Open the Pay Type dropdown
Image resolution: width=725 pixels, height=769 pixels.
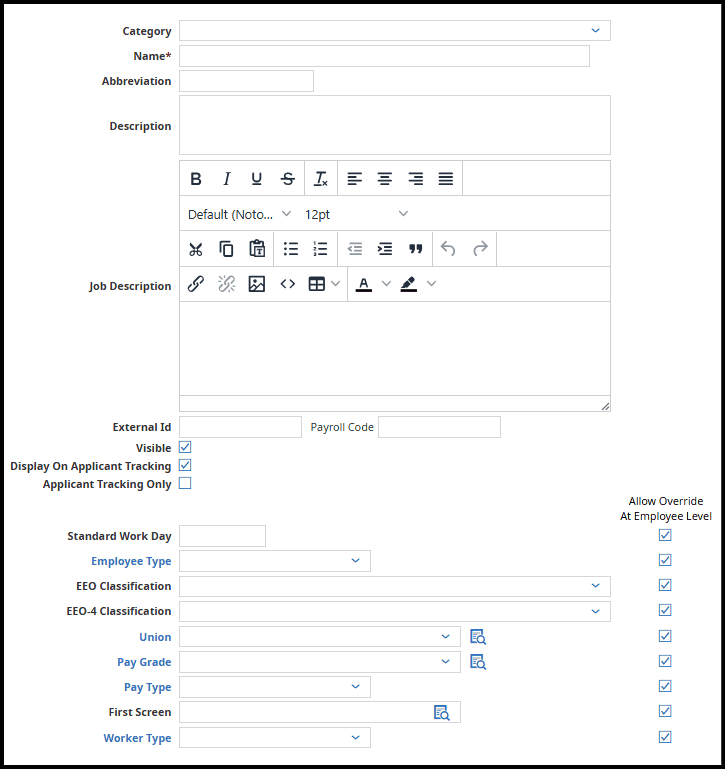pyautogui.click(x=275, y=687)
